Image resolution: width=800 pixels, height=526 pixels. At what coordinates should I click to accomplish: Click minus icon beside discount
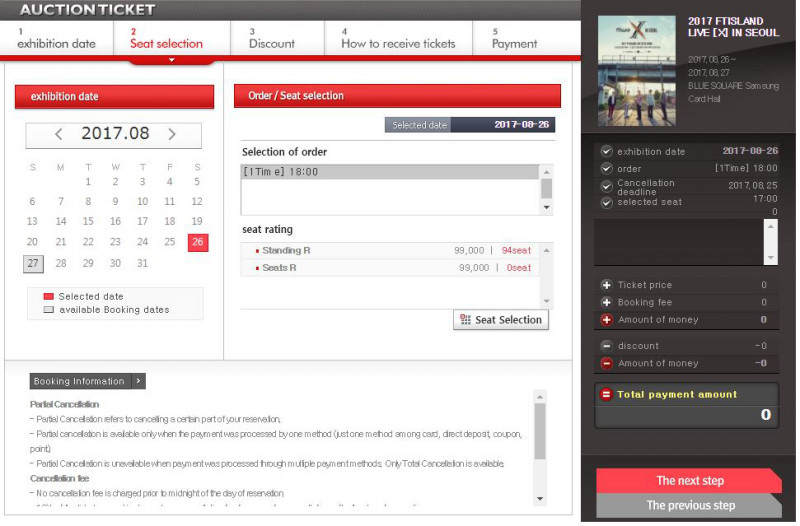pos(606,346)
